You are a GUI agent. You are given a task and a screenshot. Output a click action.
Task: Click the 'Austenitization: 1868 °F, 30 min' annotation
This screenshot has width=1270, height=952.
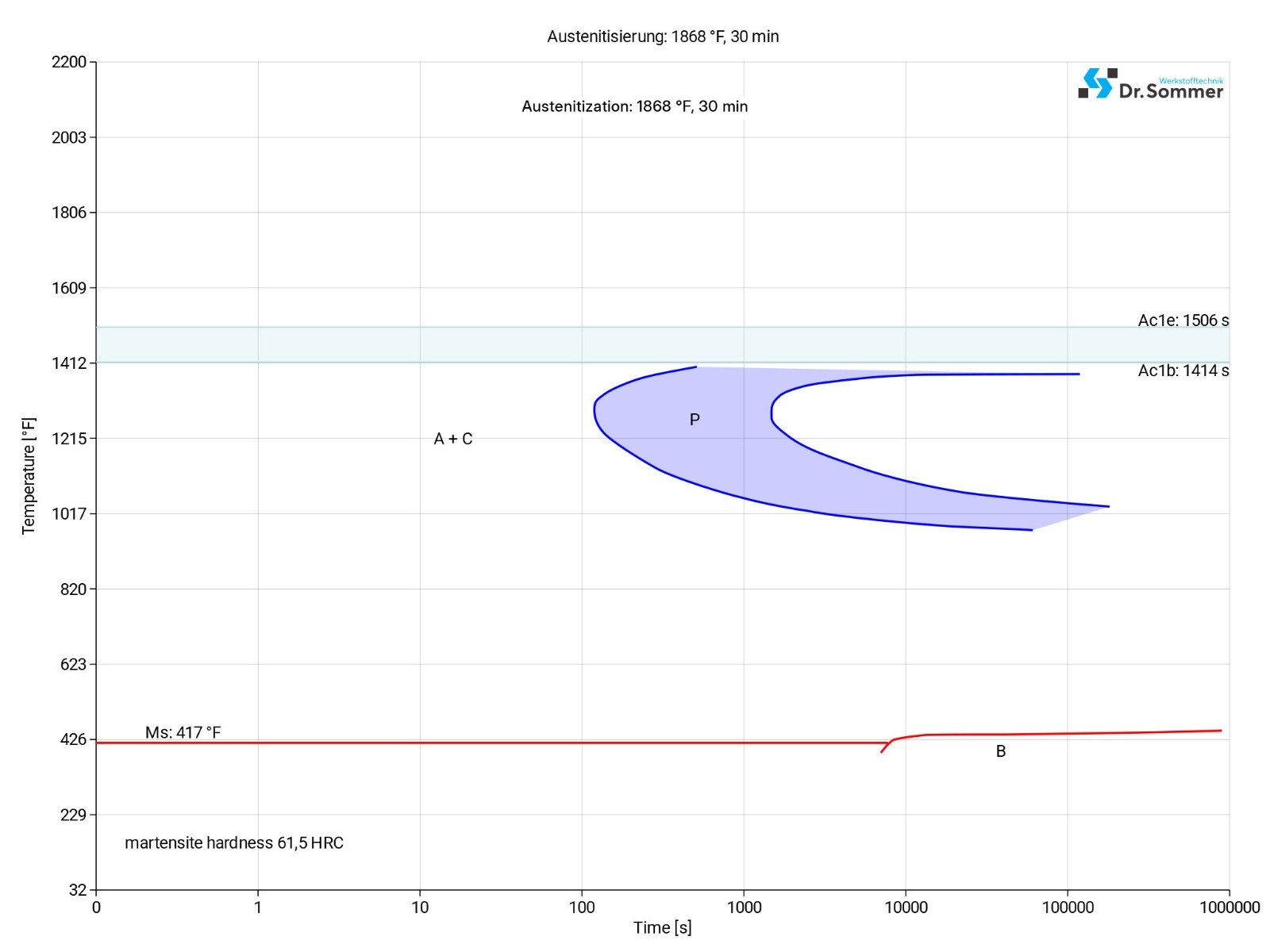(x=634, y=106)
